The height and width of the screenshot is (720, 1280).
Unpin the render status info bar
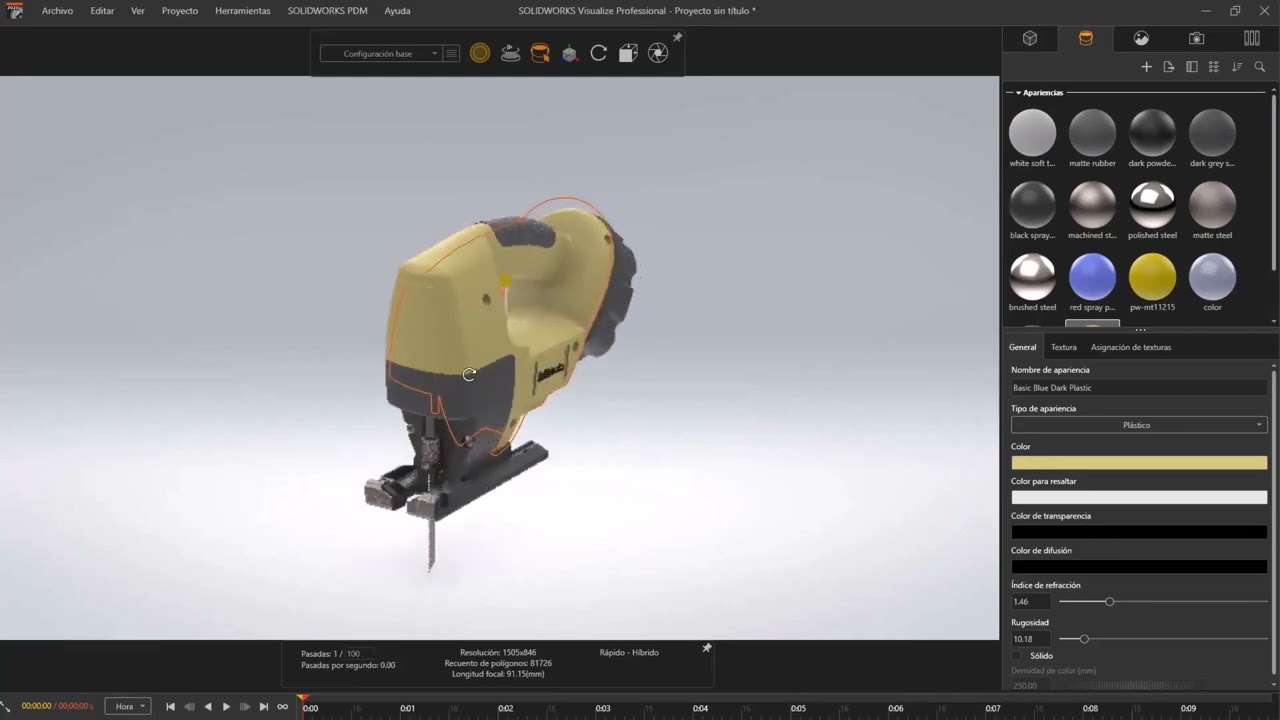tap(707, 648)
